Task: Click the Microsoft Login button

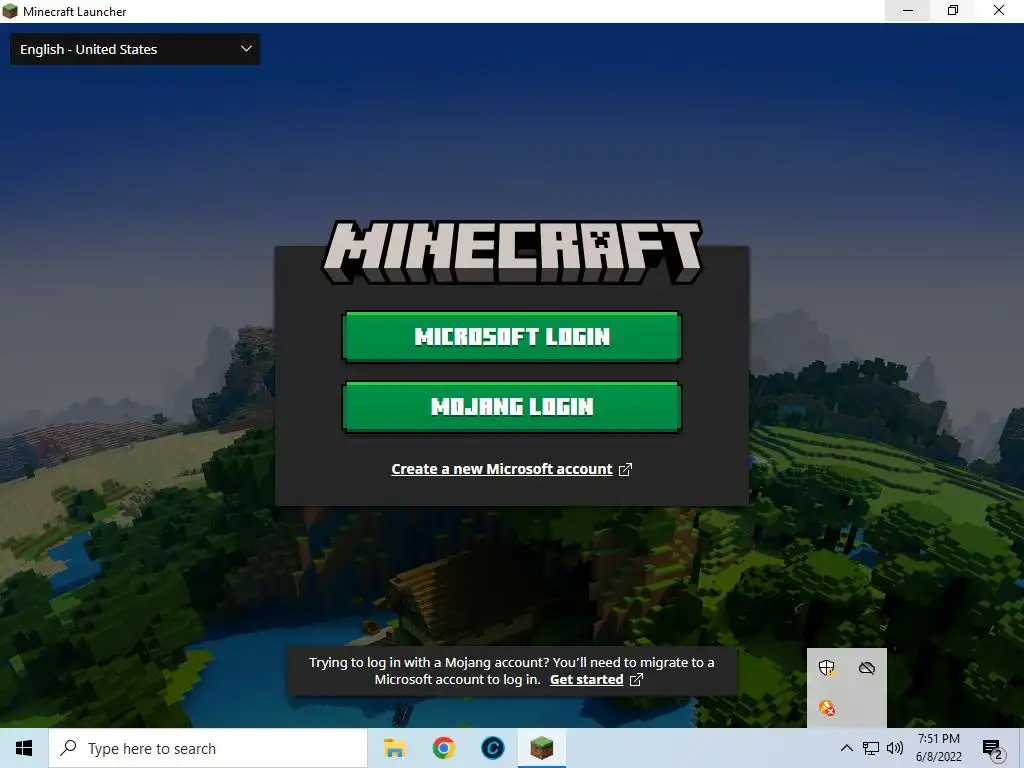Action: tap(512, 336)
